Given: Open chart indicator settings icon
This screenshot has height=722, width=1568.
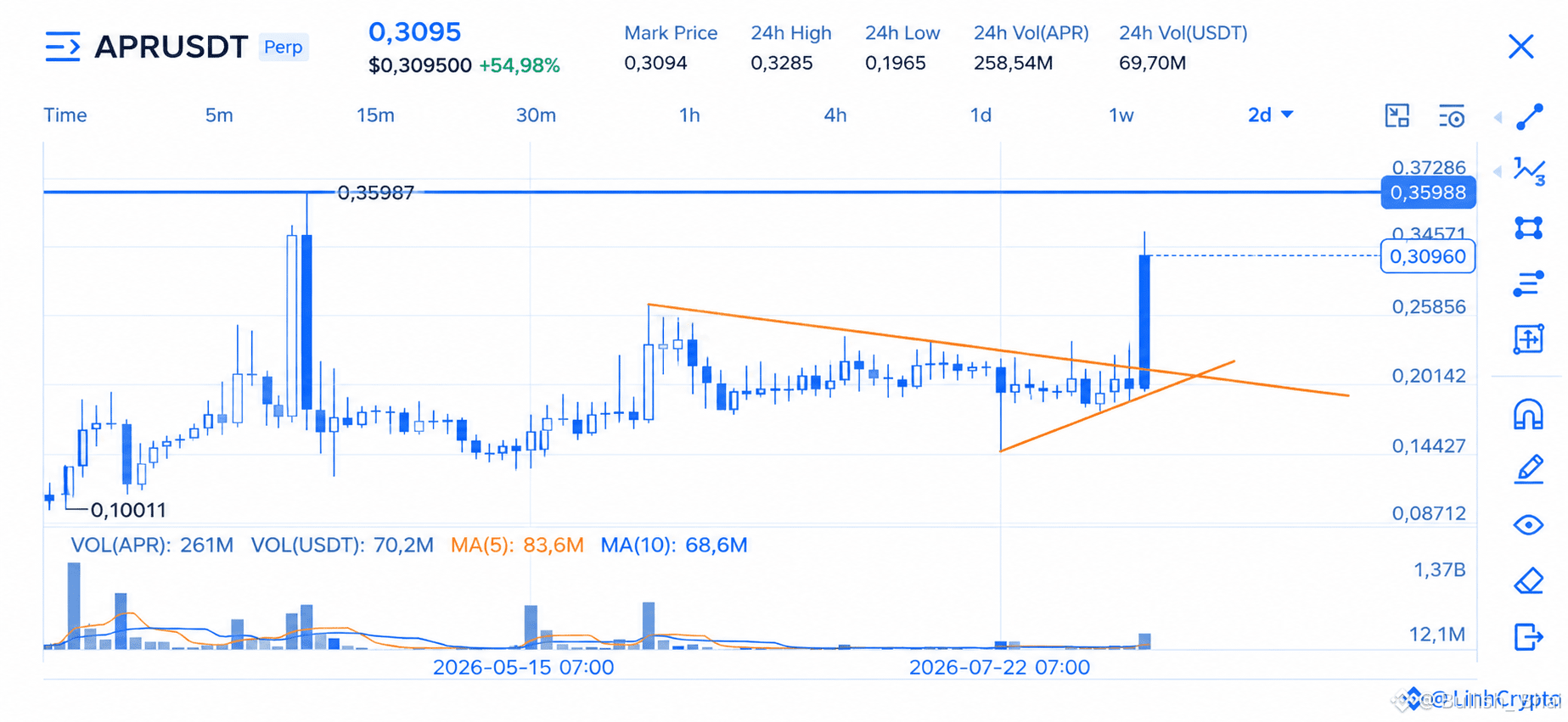Looking at the screenshot, I should [x=1452, y=115].
